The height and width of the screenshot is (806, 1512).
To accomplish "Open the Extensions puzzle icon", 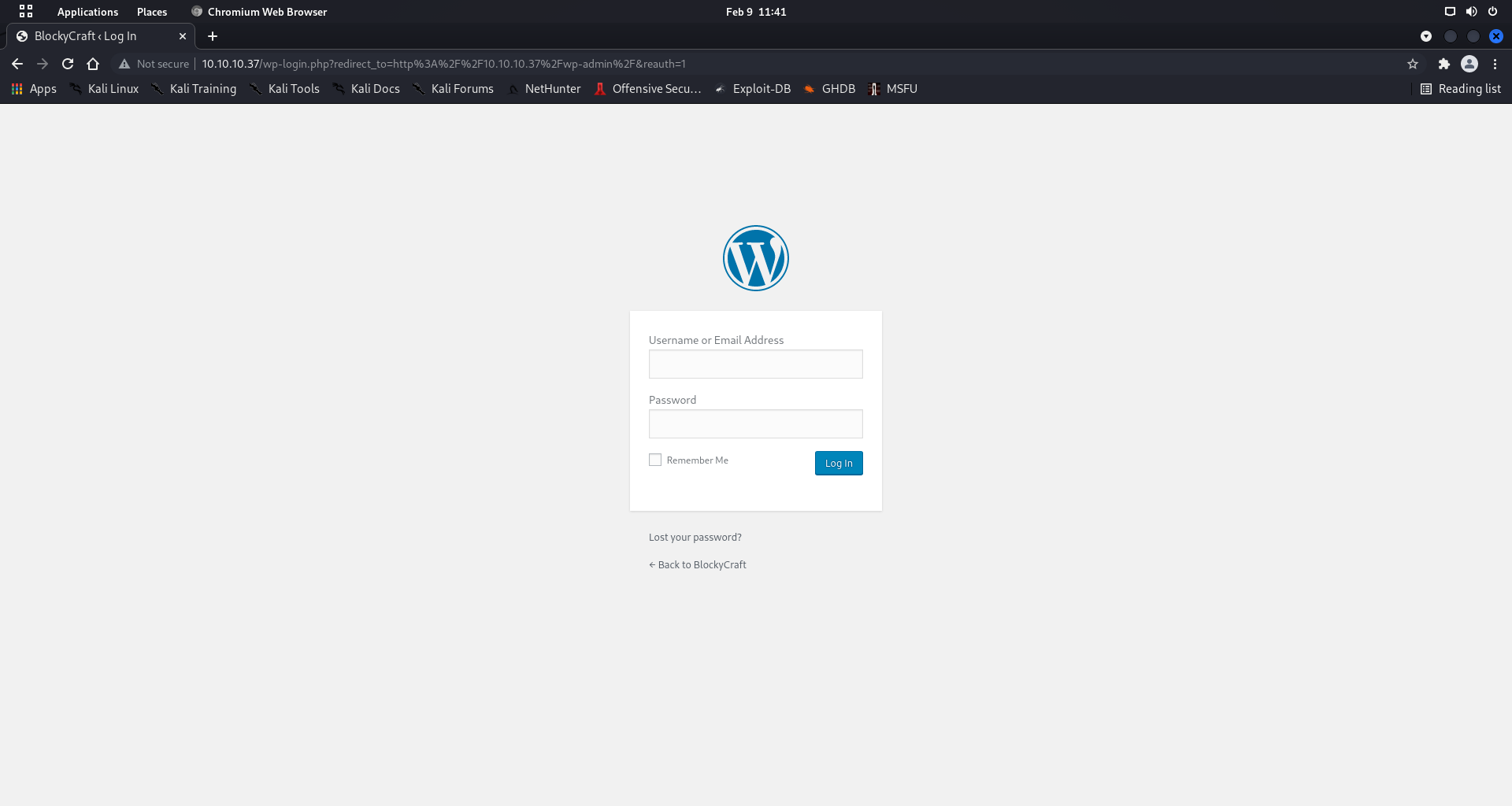I will [x=1443, y=64].
